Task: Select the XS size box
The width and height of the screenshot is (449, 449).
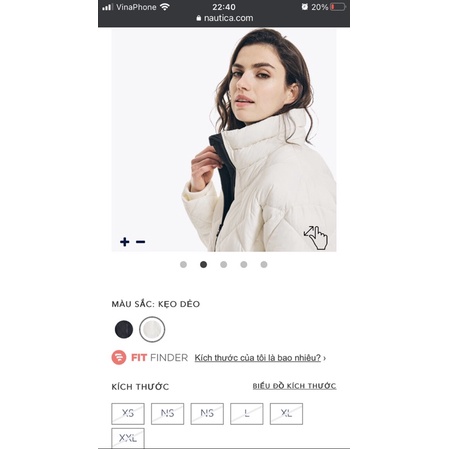Action: click(x=128, y=414)
